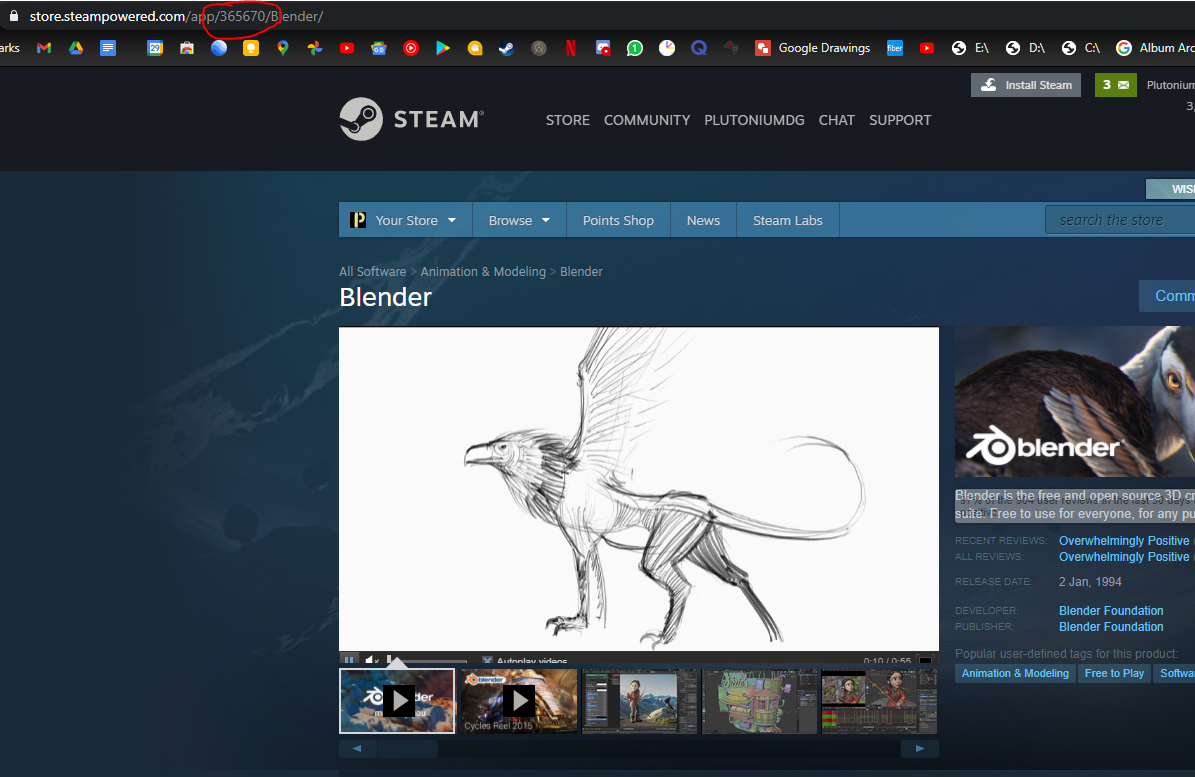This screenshot has width=1195, height=777.
Task: Toggle the Autoplay videos checkbox
Action: tap(487, 660)
